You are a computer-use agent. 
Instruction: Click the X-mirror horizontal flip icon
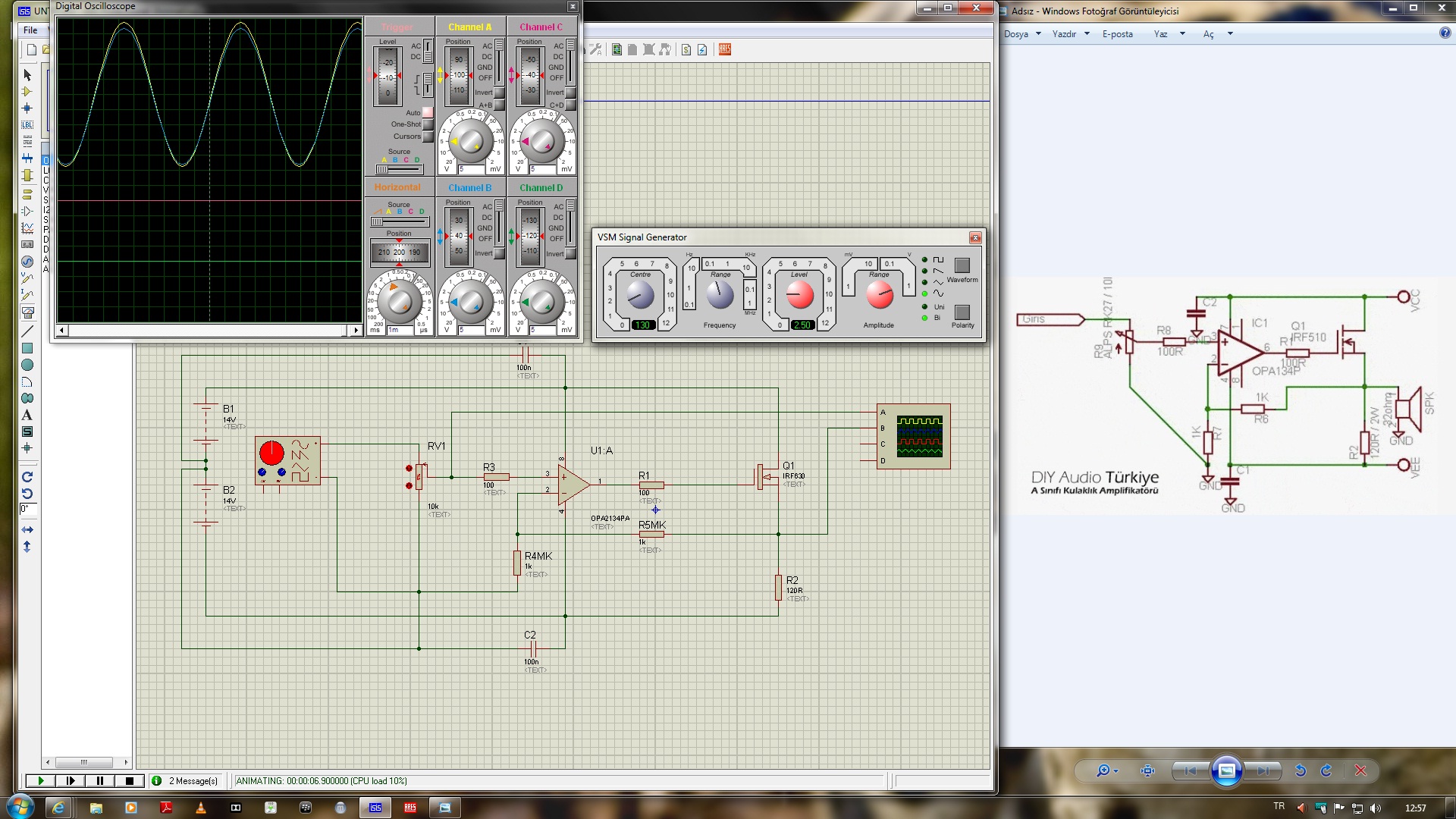[27, 529]
